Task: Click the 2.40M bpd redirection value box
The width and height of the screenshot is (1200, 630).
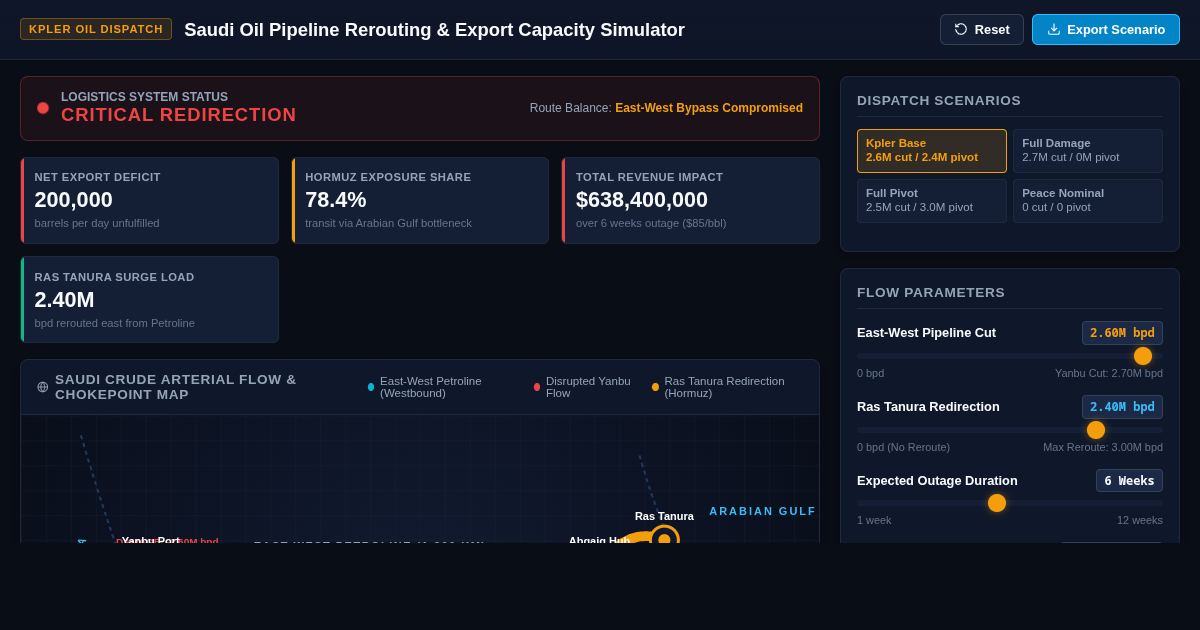Action: [1122, 407]
